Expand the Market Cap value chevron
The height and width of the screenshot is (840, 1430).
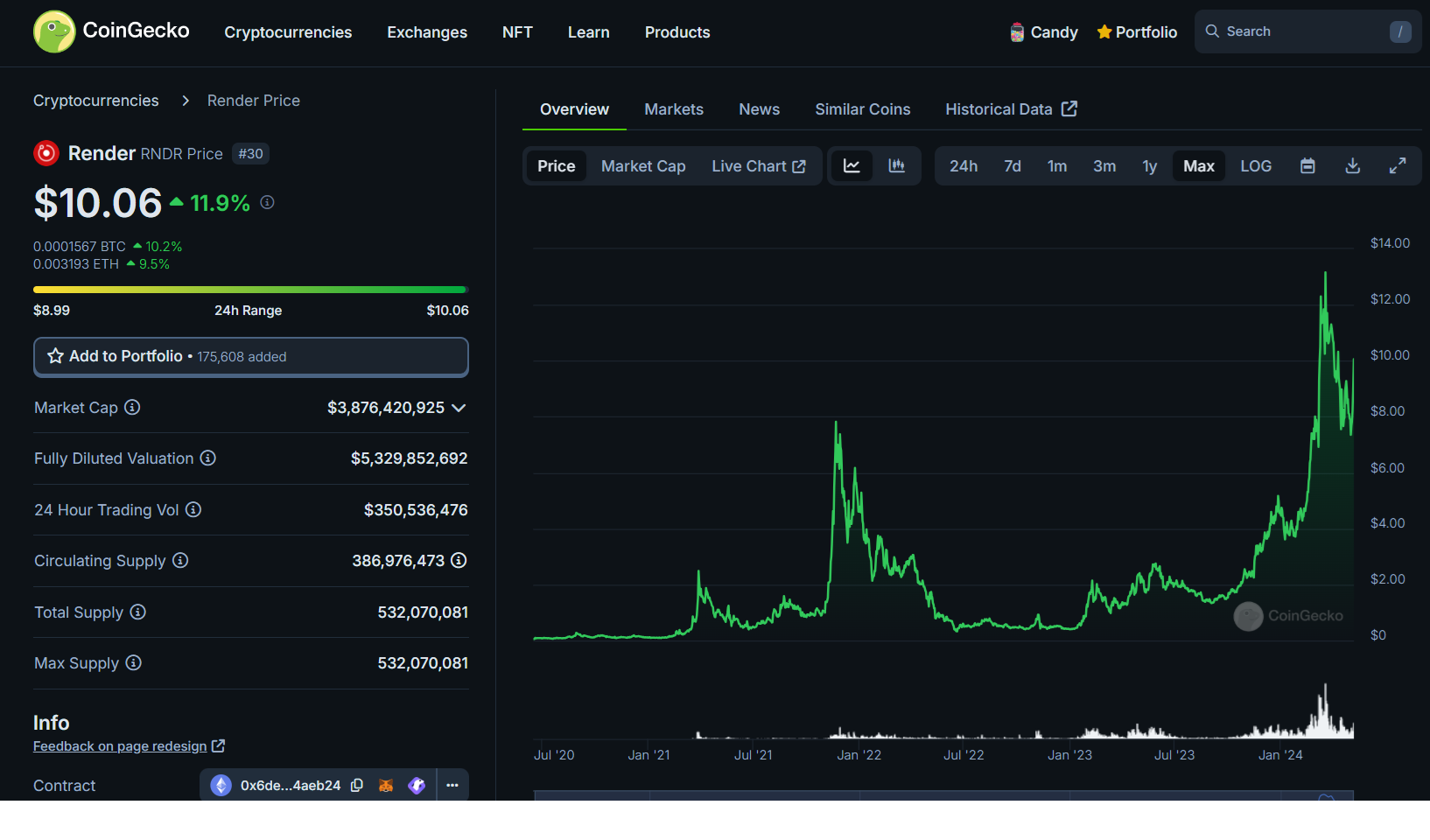(x=459, y=408)
